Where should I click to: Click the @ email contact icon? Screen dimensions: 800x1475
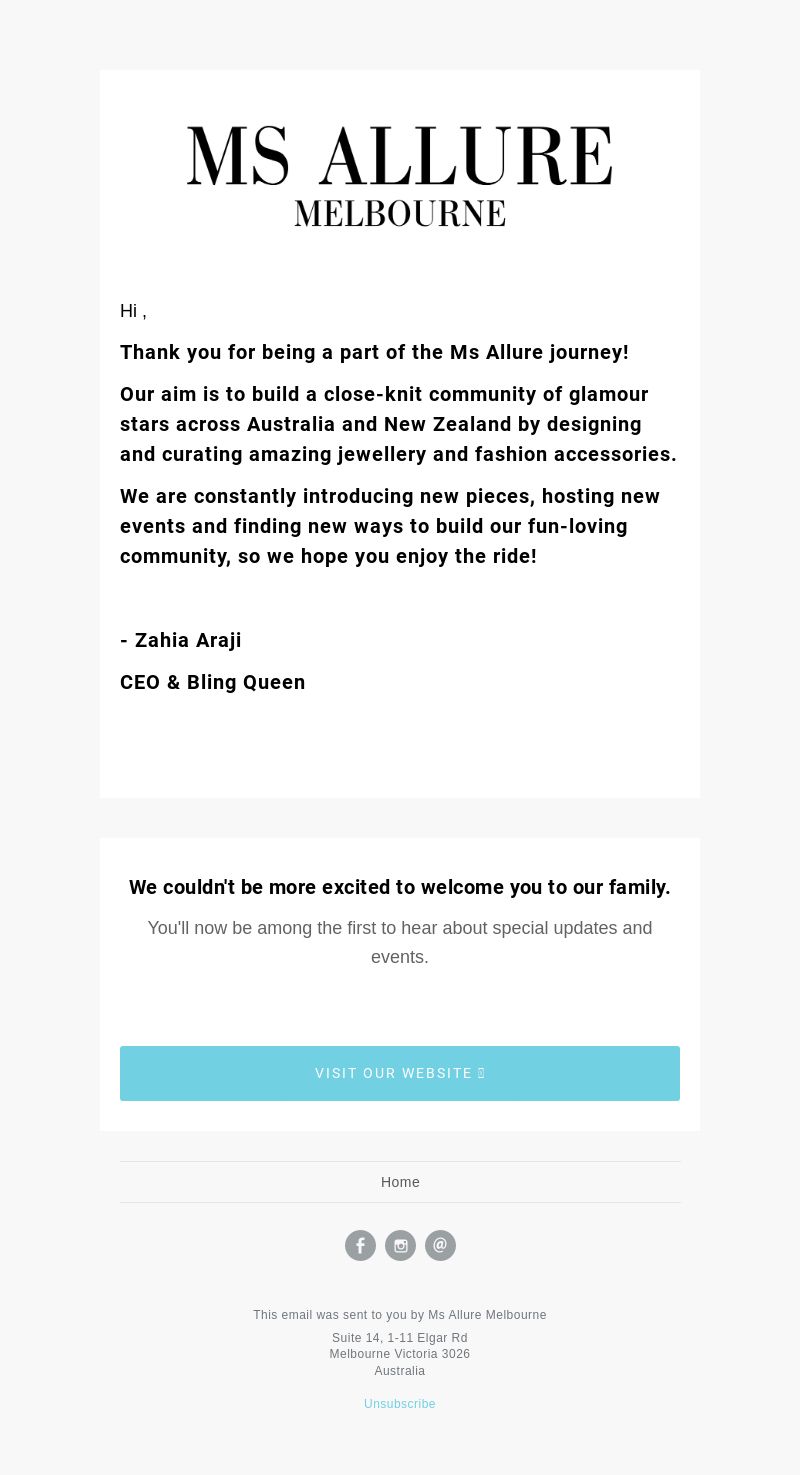[440, 1245]
